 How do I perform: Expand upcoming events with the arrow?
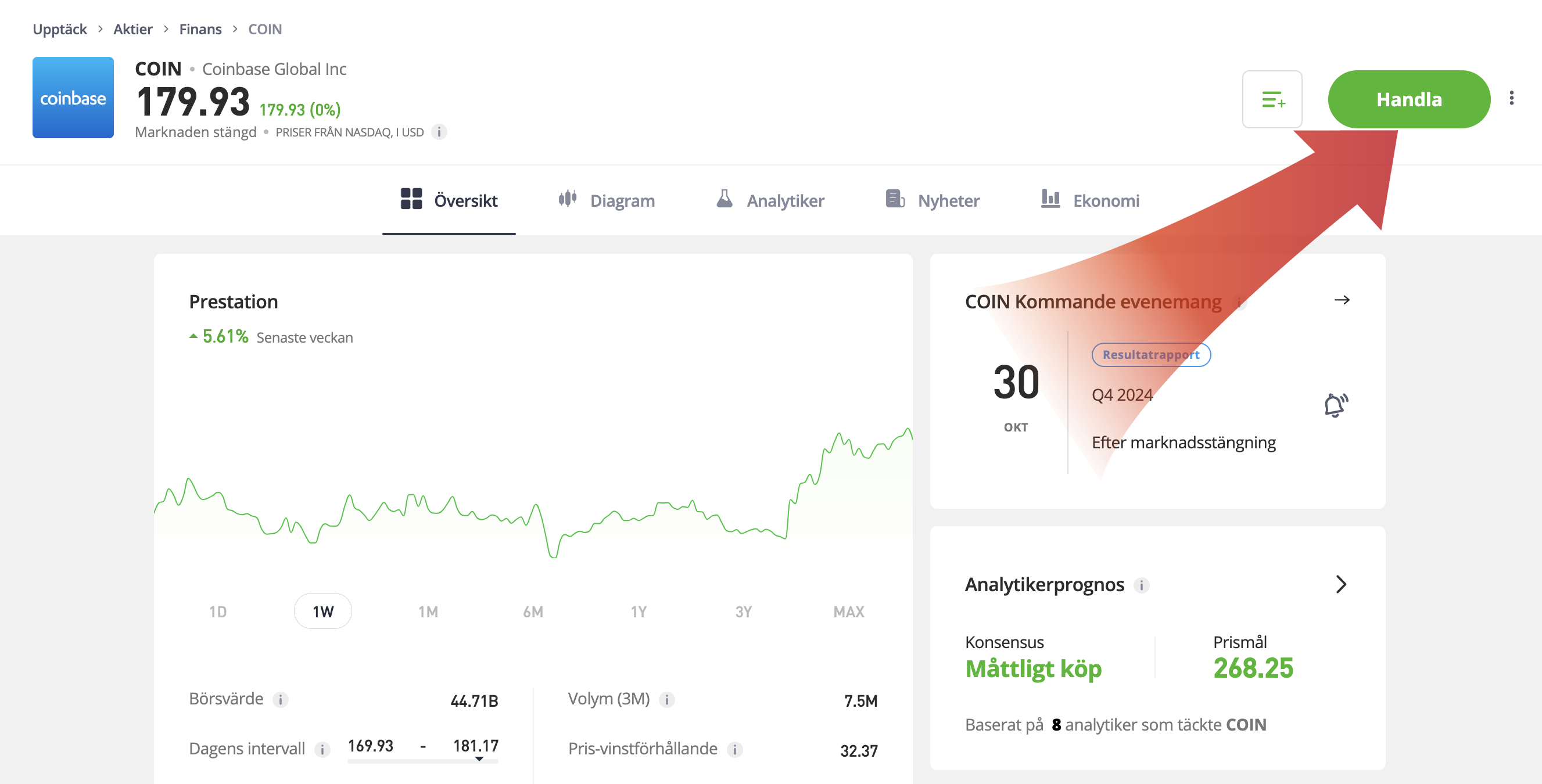pos(1342,300)
